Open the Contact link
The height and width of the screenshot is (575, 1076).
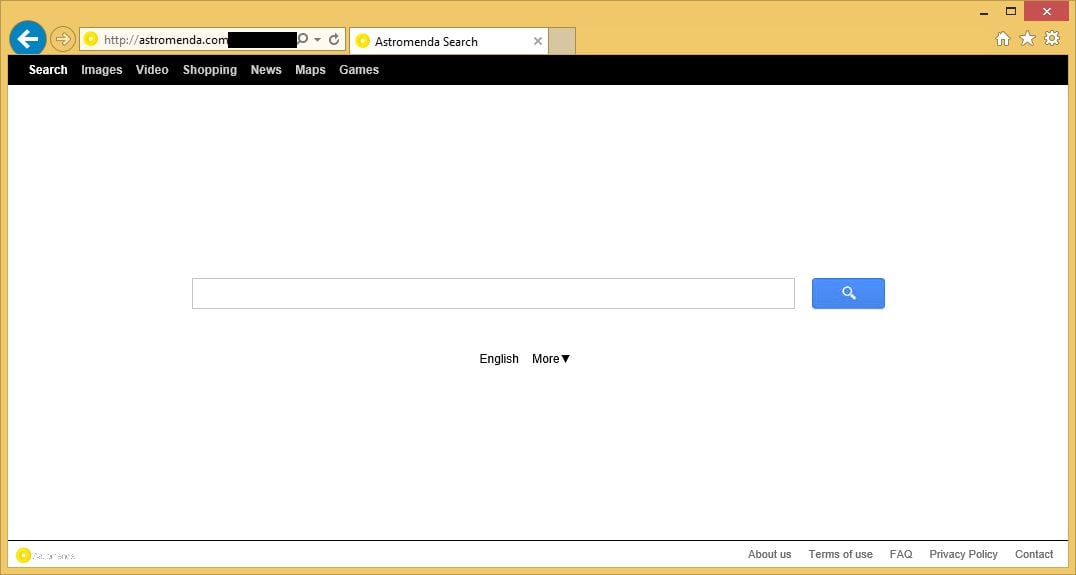pyautogui.click(x=1034, y=554)
